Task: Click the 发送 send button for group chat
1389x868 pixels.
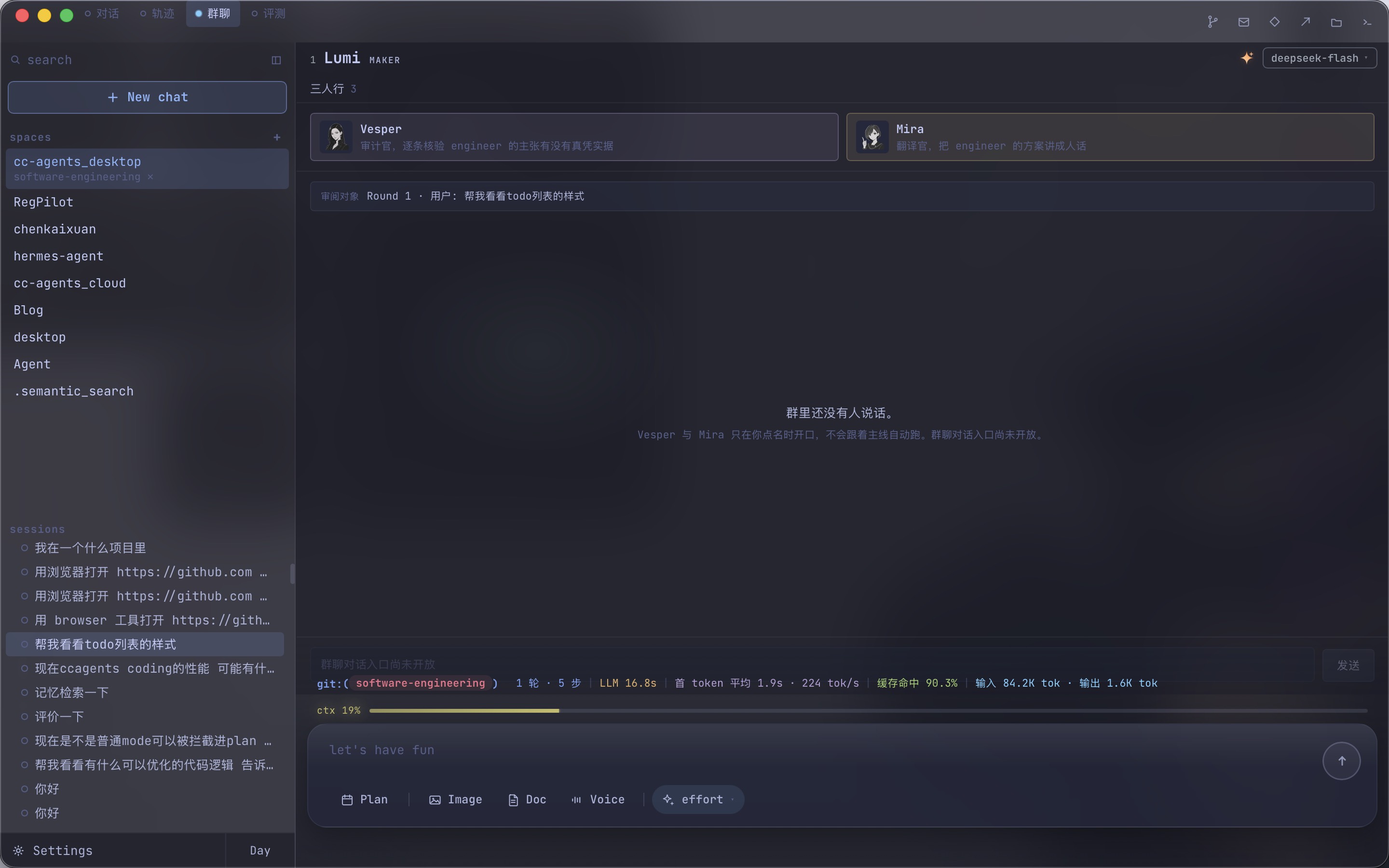Action: pyautogui.click(x=1348, y=665)
